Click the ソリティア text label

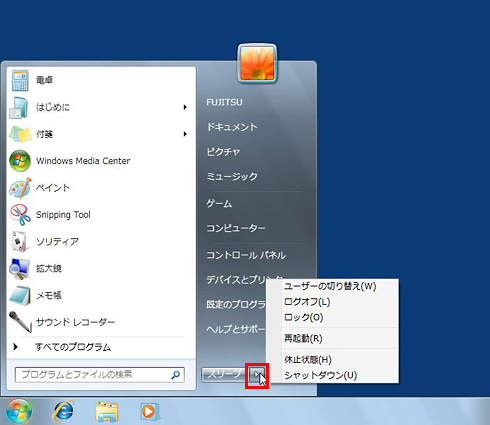point(57,242)
